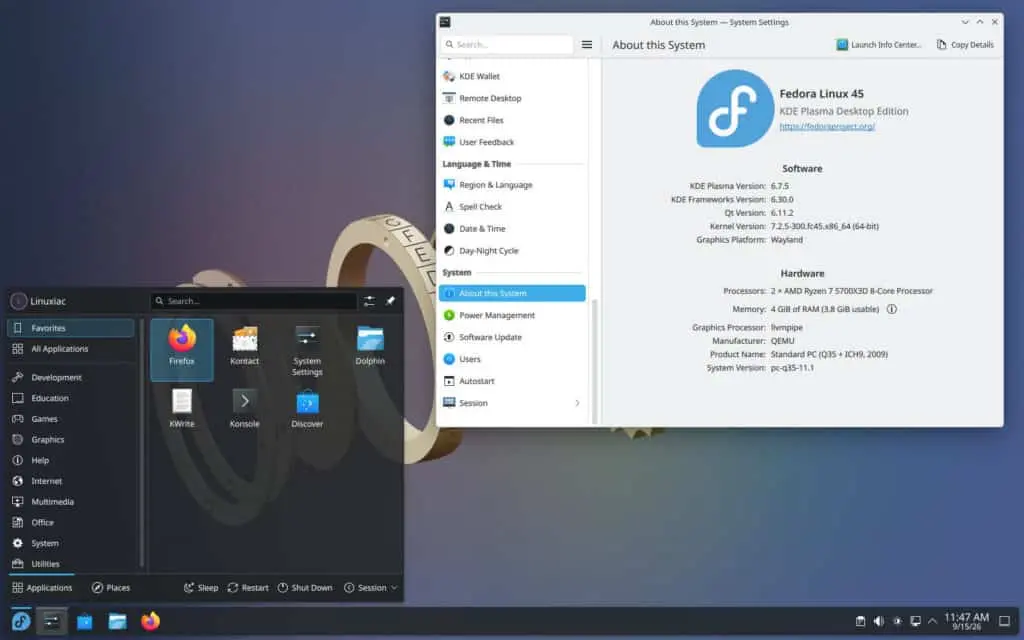Switch to the Applications tab
The image size is (1024, 640).
coord(42,588)
